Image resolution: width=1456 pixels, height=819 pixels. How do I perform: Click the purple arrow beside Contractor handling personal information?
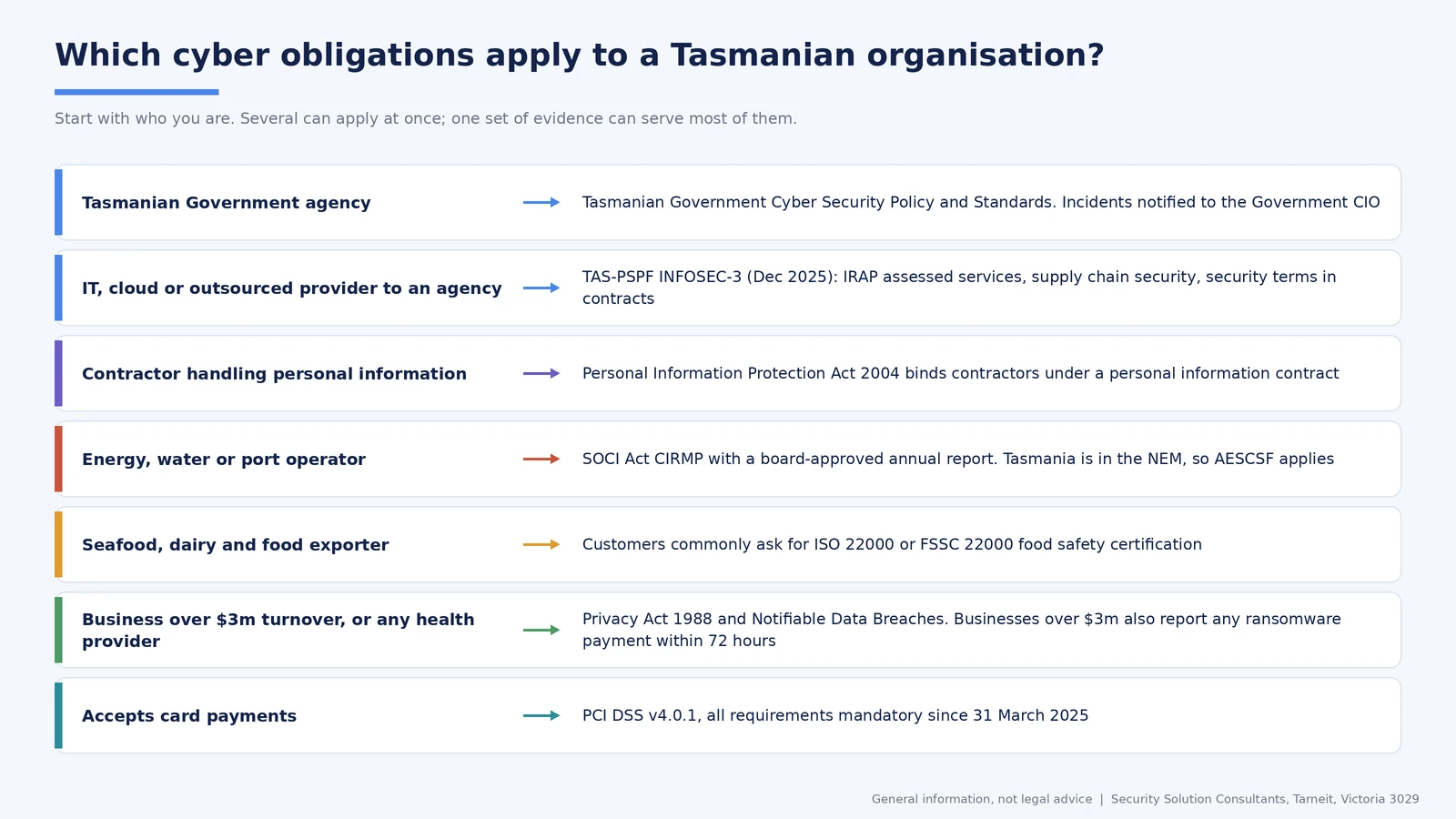pyautogui.click(x=541, y=373)
